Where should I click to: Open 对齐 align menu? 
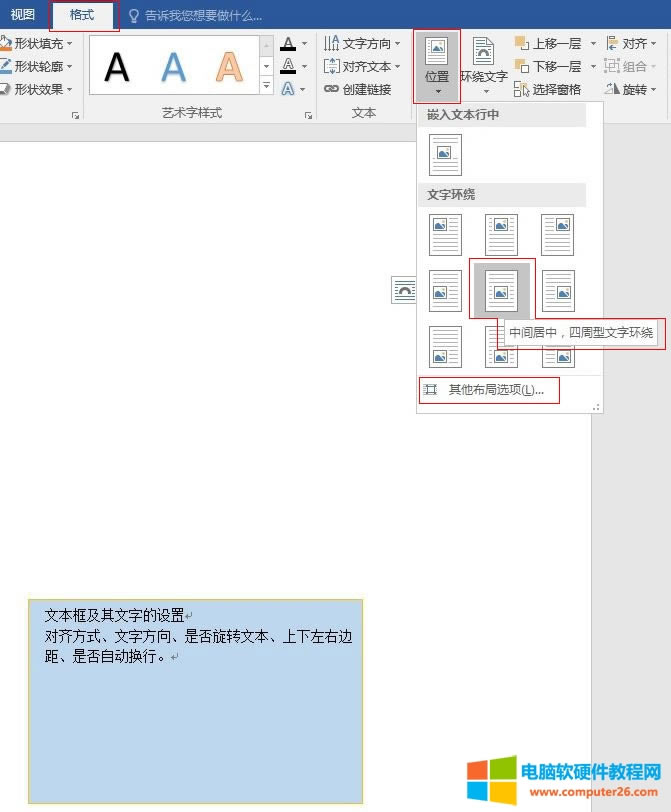click(x=631, y=44)
